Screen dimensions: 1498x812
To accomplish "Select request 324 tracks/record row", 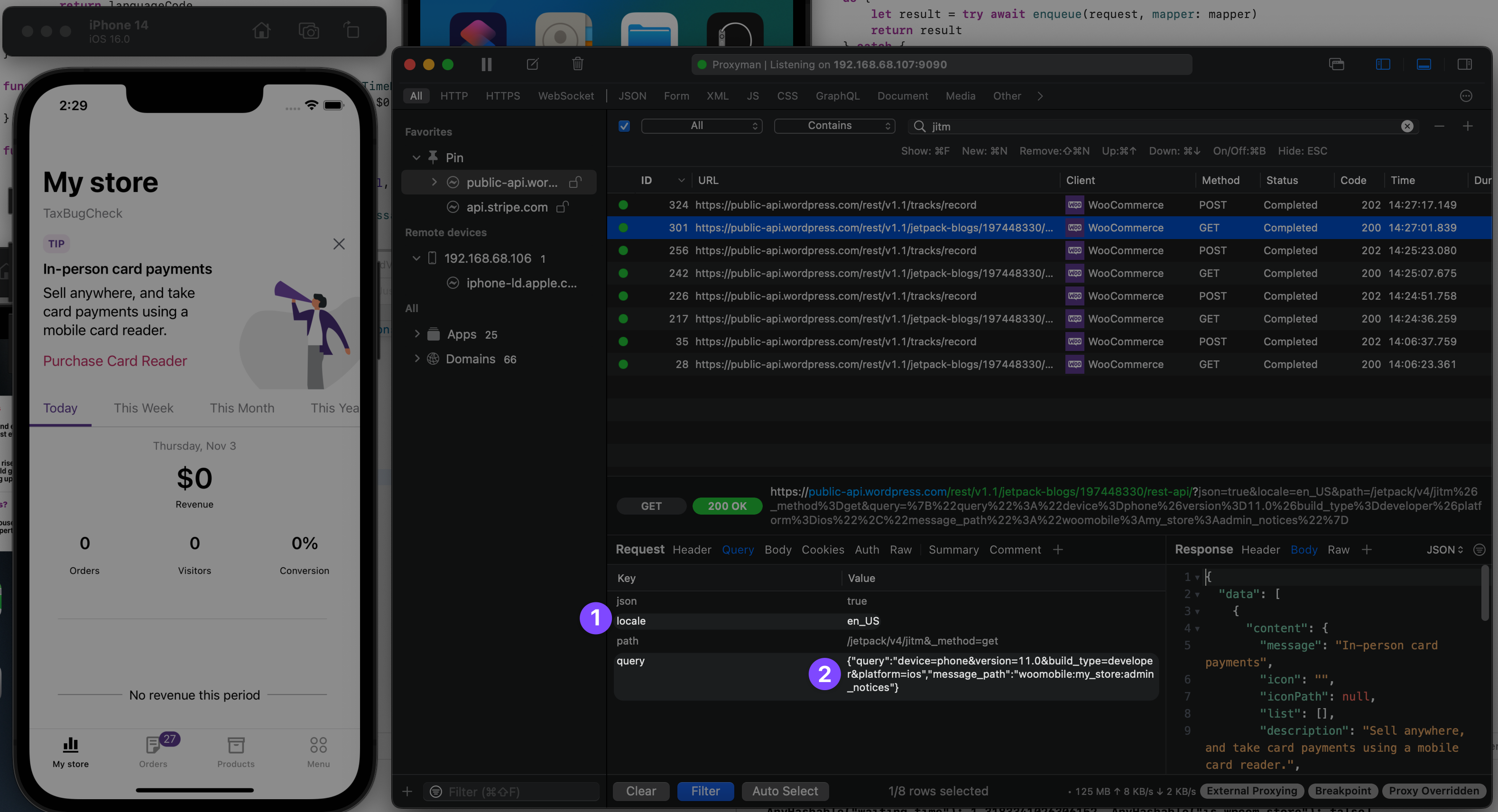I will 835,205.
